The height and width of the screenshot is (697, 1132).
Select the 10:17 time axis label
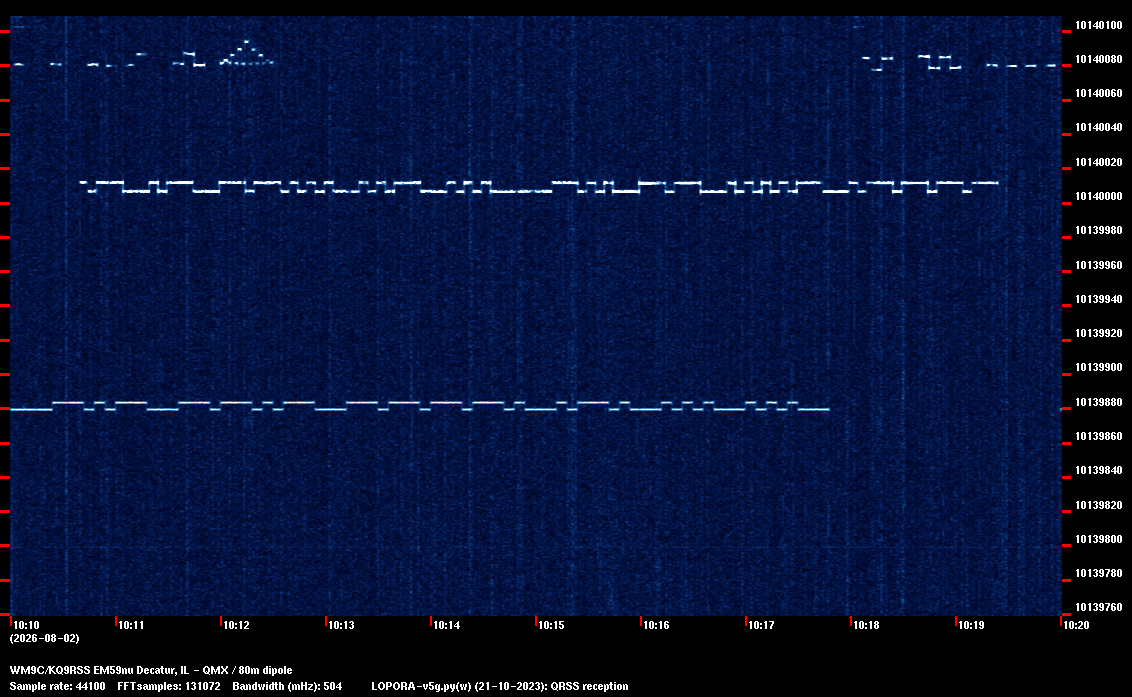coord(761,625)
